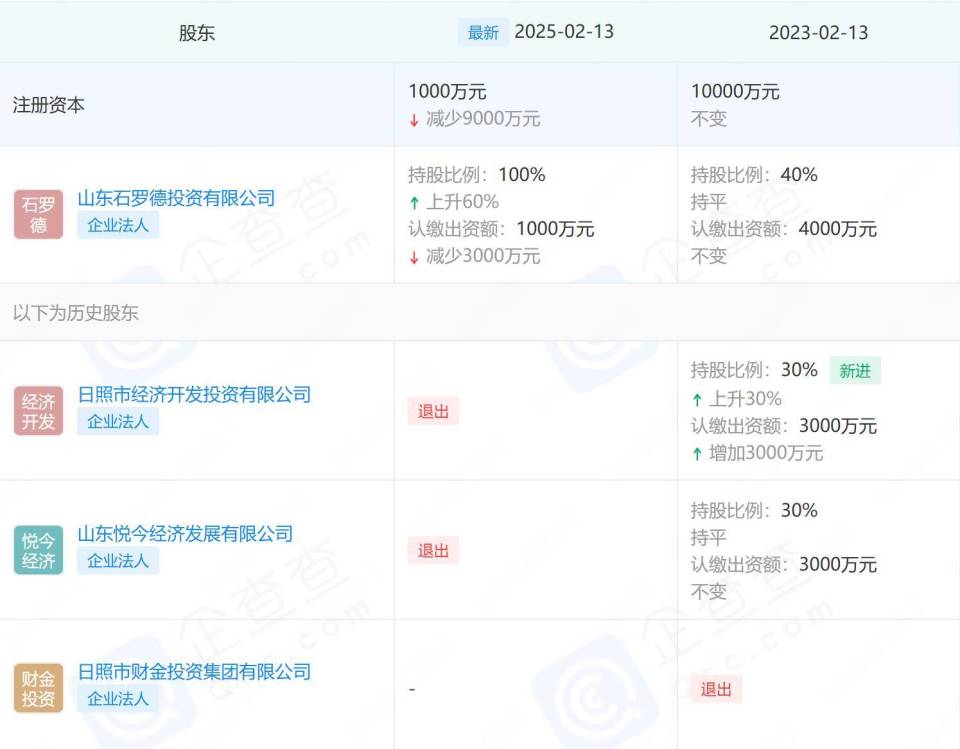
Task: Open 日照市经济开发投资有限公司 company link
Action: pyautogui.click(x=194, y=394)
